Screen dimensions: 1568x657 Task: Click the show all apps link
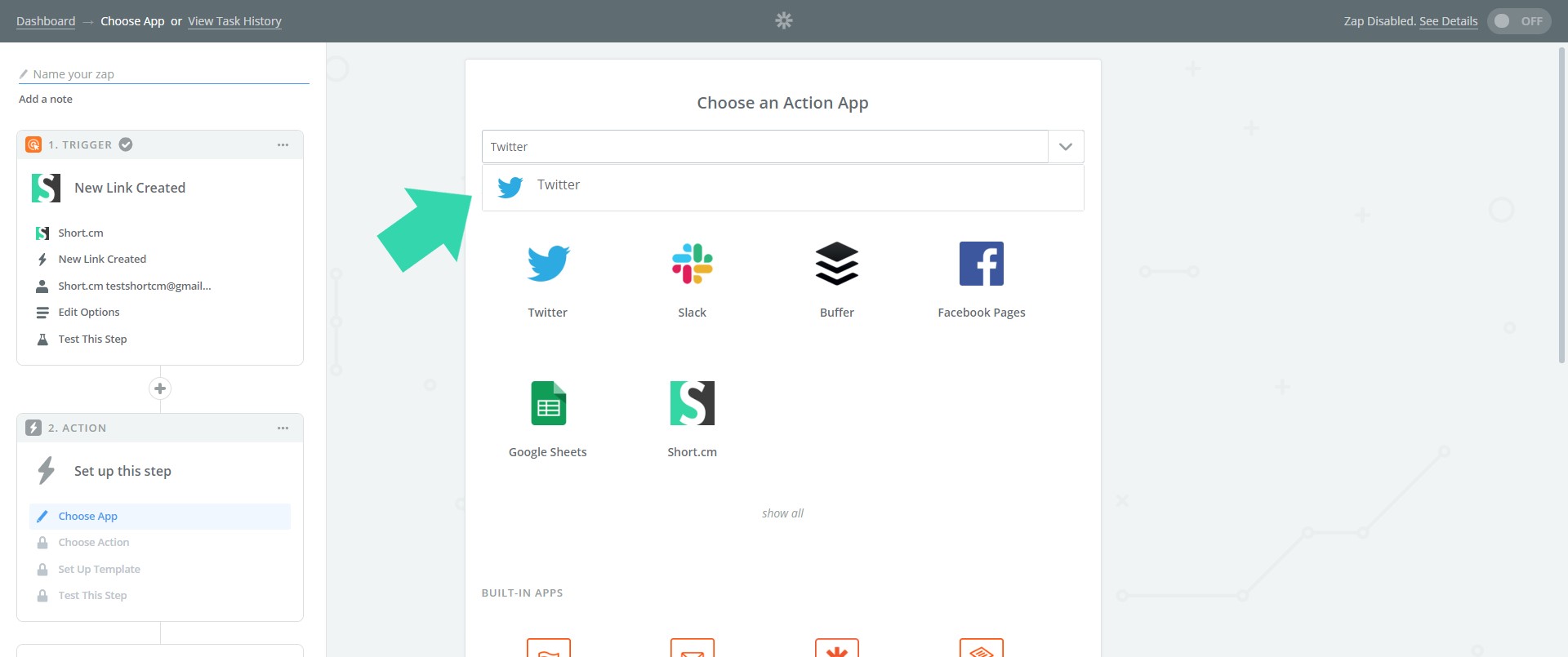click(x=782, y=513)
